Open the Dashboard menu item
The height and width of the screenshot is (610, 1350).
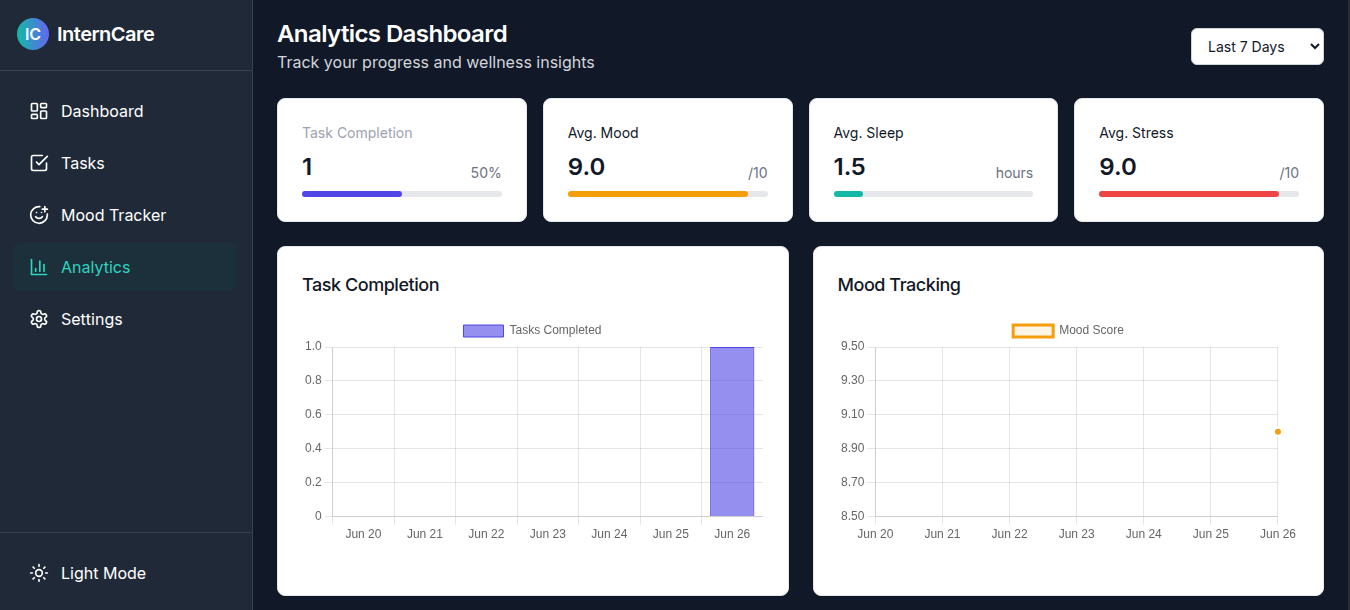pos(102,111)
